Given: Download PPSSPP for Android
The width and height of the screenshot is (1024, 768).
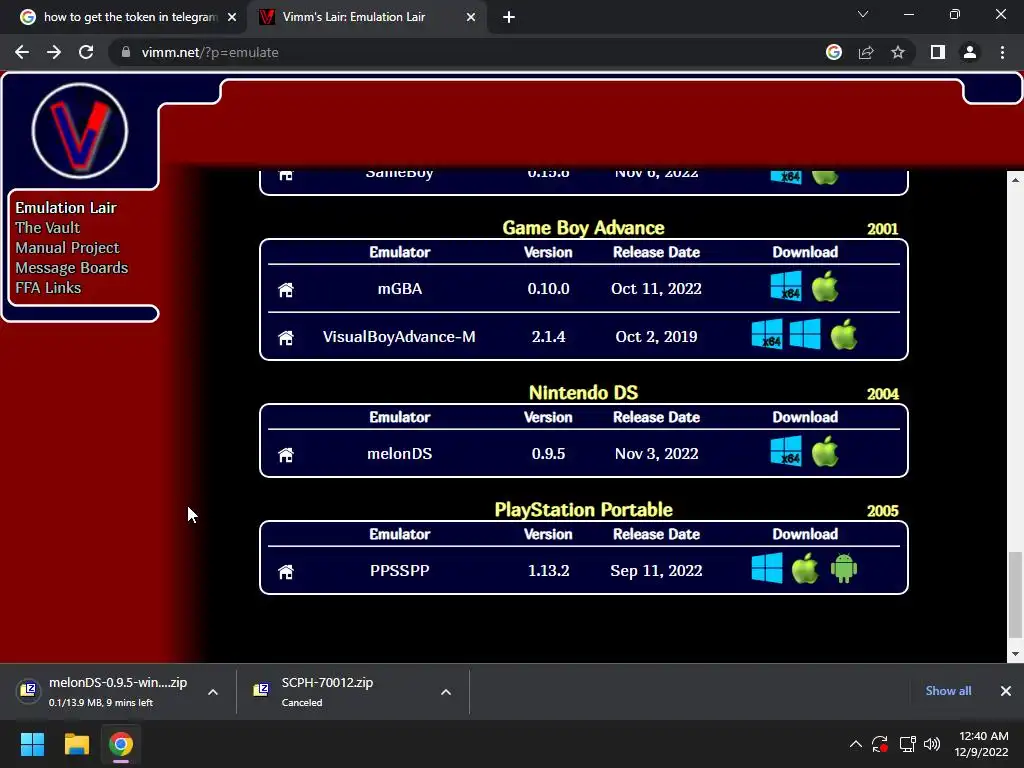Looking at the screenshot, I should [x=844, y=568].
